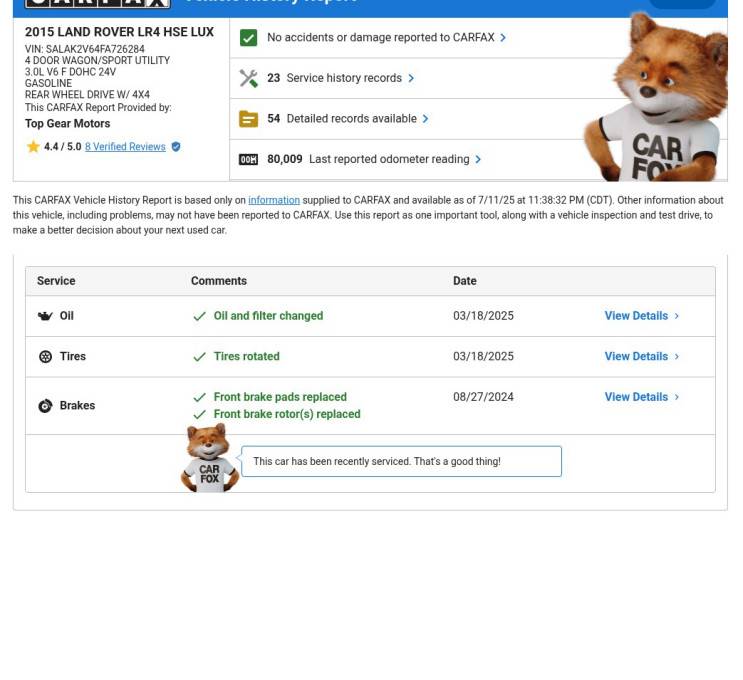Click the 03/18/2025 date in Oil row
The width and height of the screenshot is (743, 680).
click(483, 316)
